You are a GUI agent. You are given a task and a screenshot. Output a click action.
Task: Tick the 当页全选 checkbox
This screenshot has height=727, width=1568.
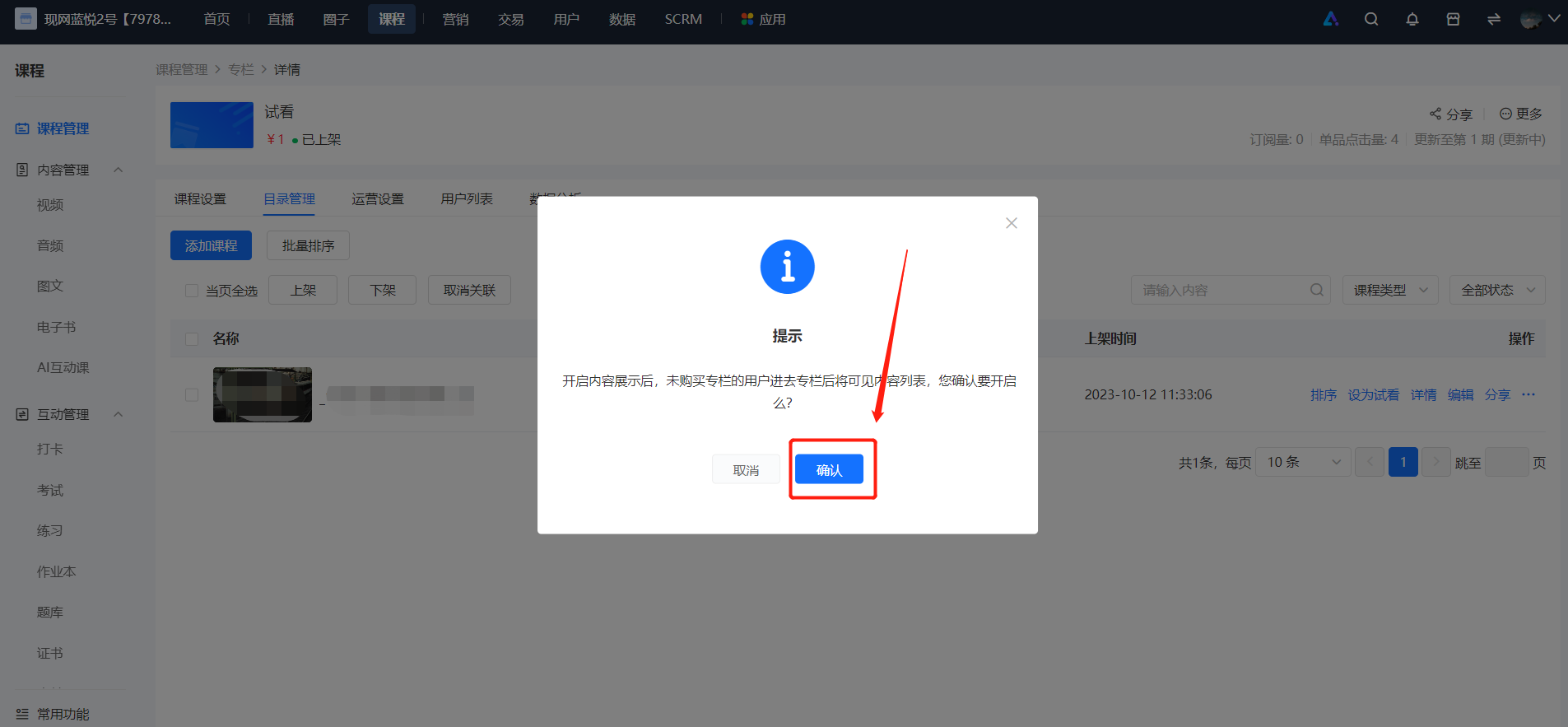(x=192, y=291)
